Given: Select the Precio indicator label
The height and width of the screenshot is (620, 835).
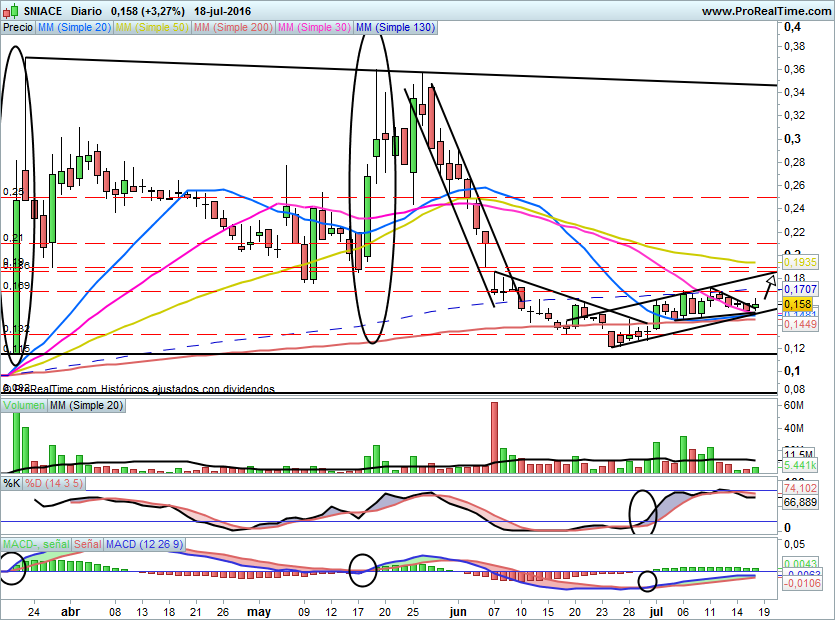Looking at the screenshot, I should tap(18, 28).
